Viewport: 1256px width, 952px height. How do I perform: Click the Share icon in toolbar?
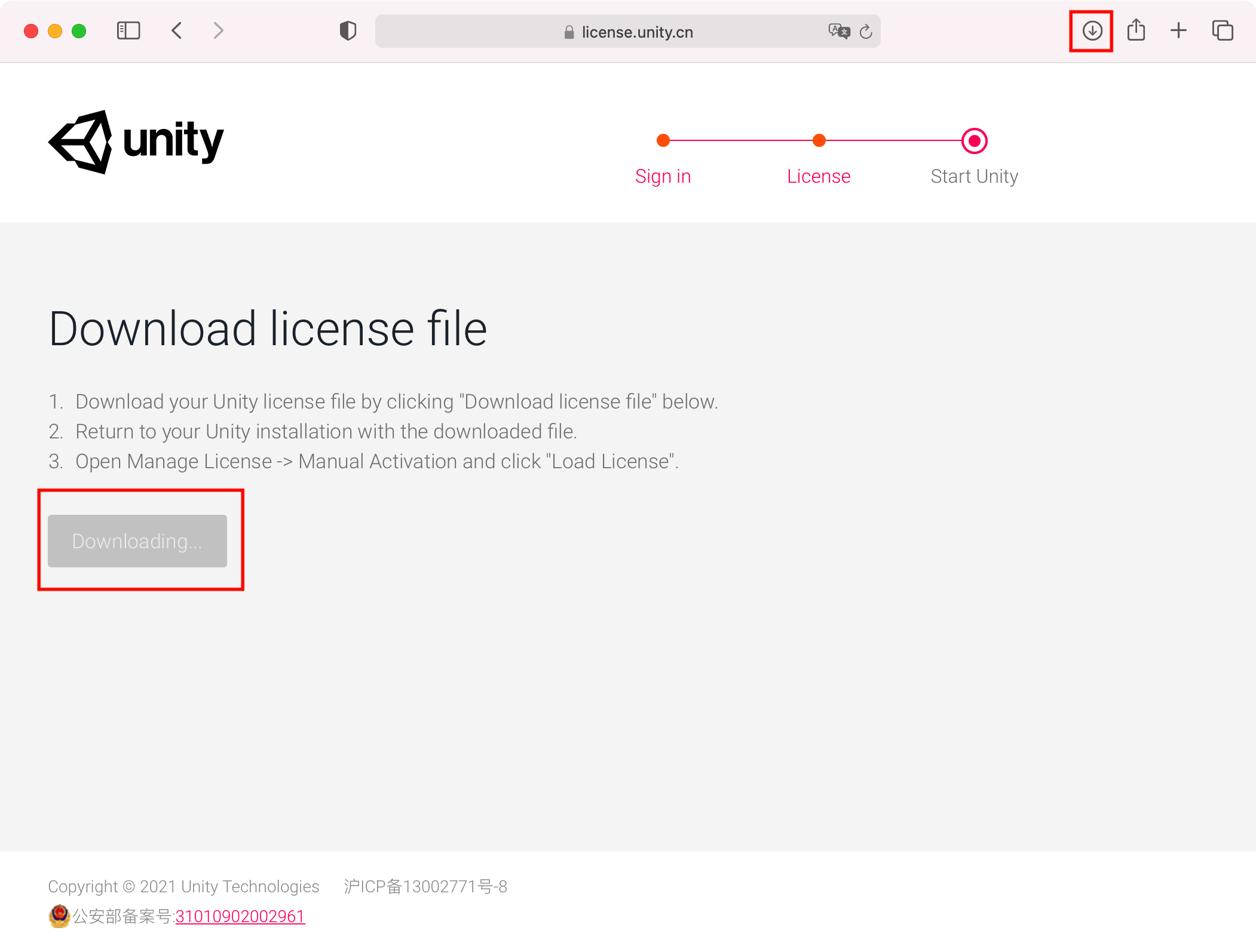tap(1136, 30)
